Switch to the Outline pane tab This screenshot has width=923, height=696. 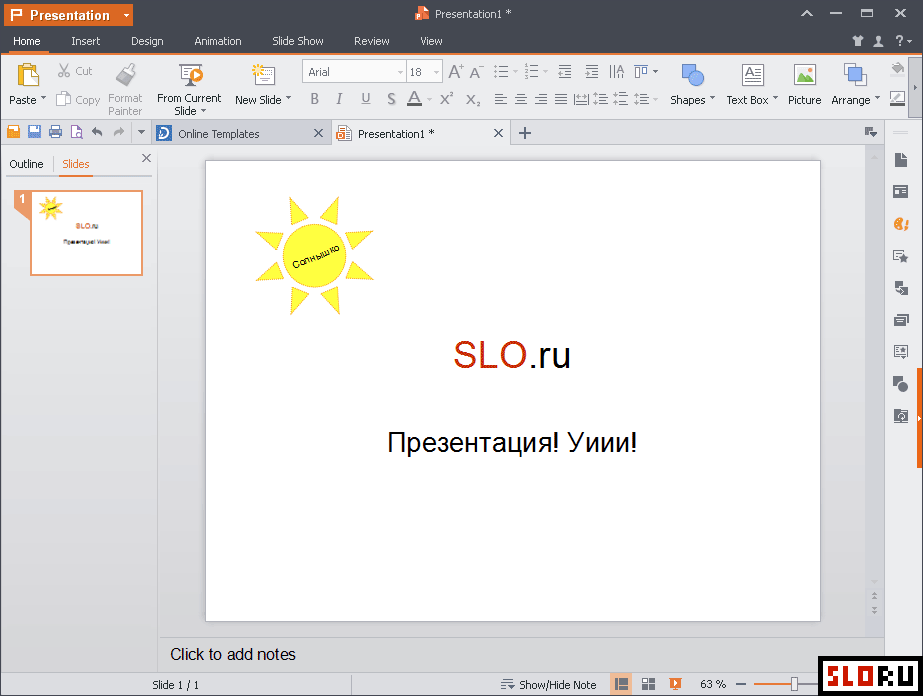[x=26, y=164]
